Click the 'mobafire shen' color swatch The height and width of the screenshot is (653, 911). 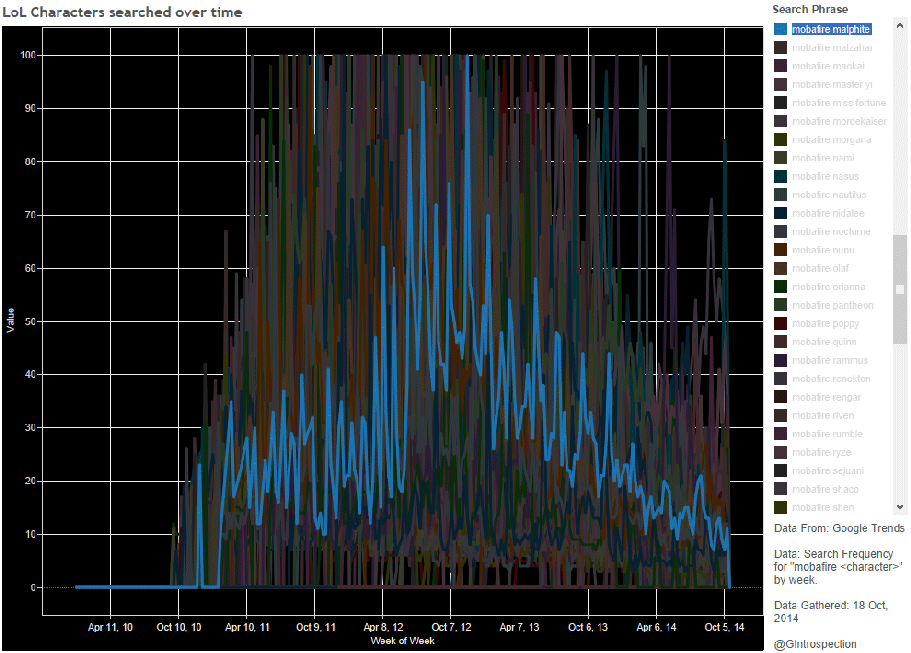tap(780, 508)
